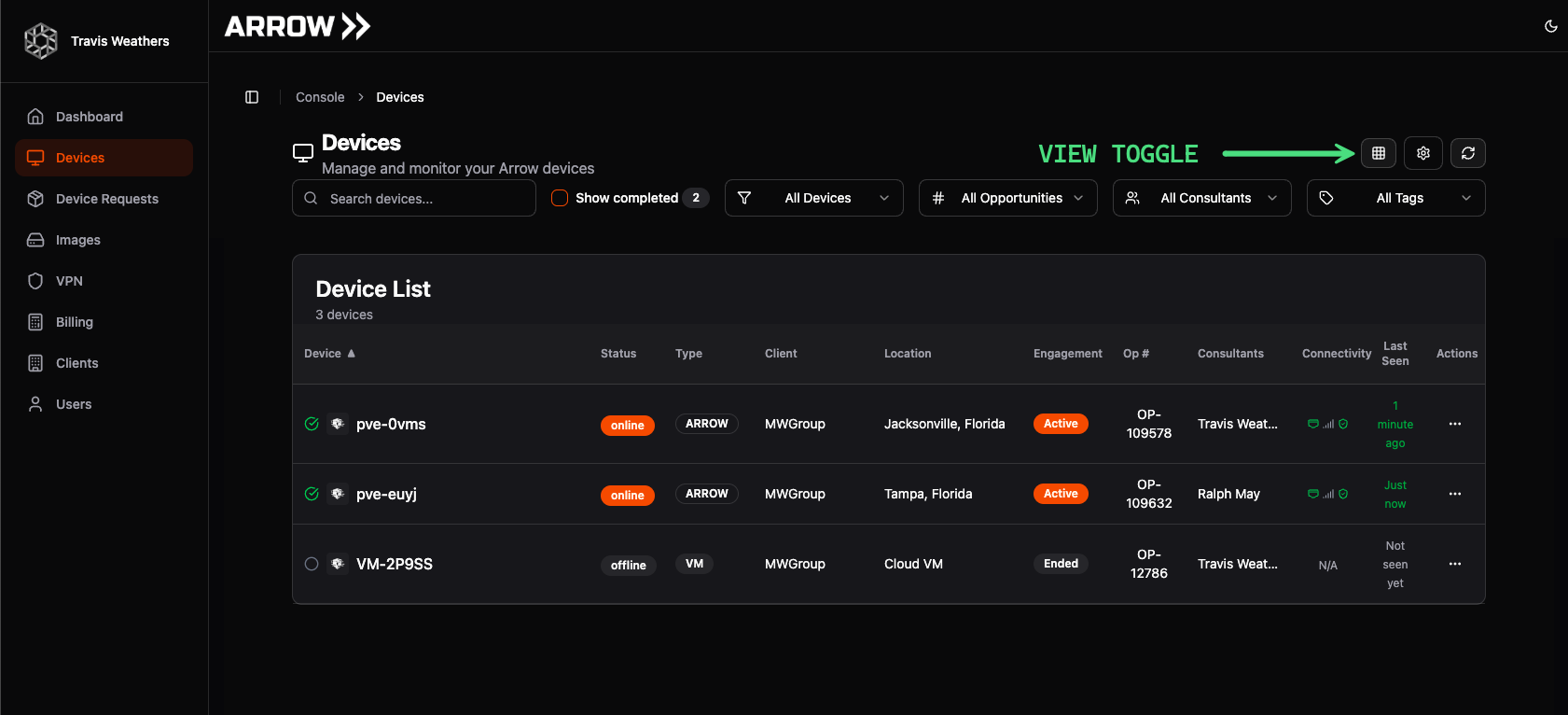Click the Ended engagement badge
The height and width of the screenshot is (715, 1568).
point(1061,564)
